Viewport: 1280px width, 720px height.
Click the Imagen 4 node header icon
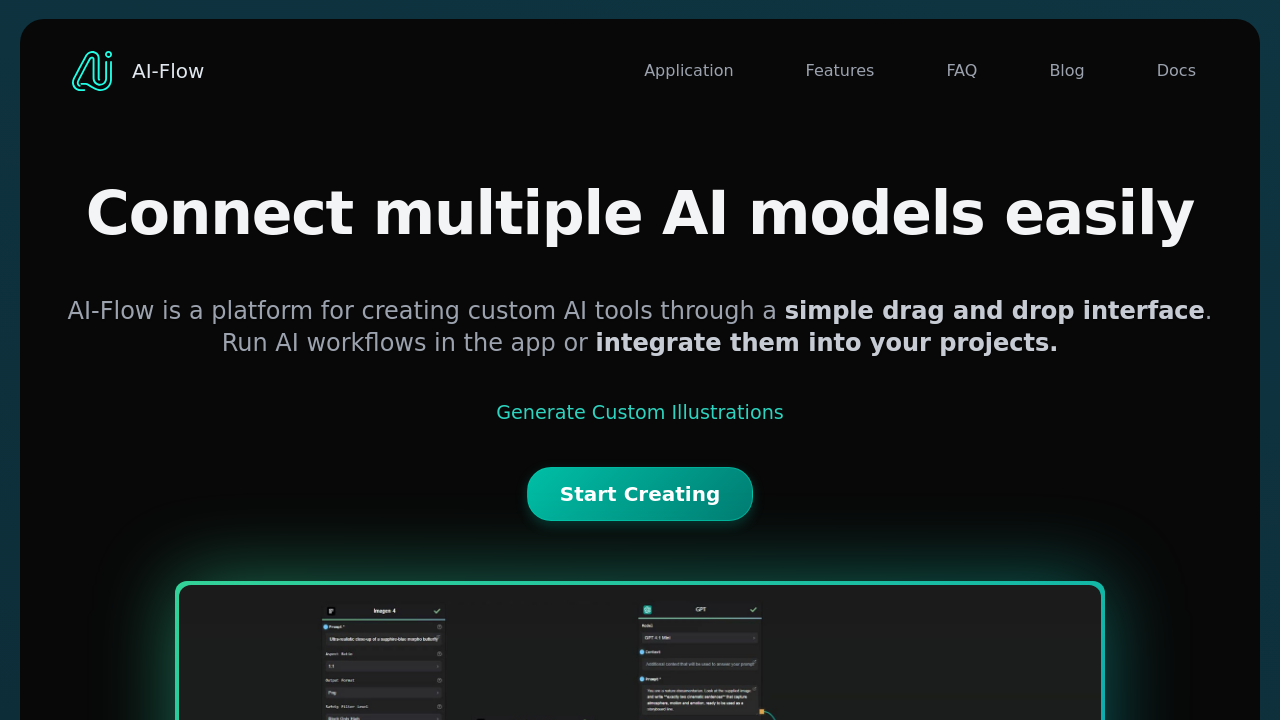[x=331, y=611]
